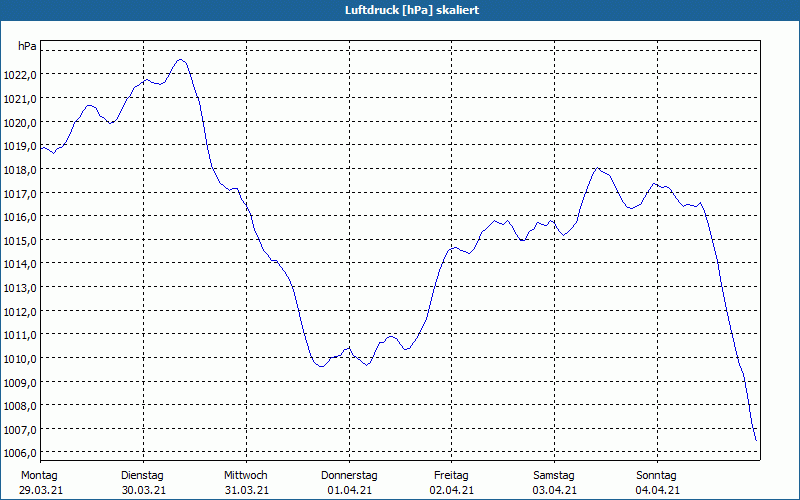This screenshot has height=500, width=800.
Task: Select the 1018,0 axis value
Action: pos(20,170)
